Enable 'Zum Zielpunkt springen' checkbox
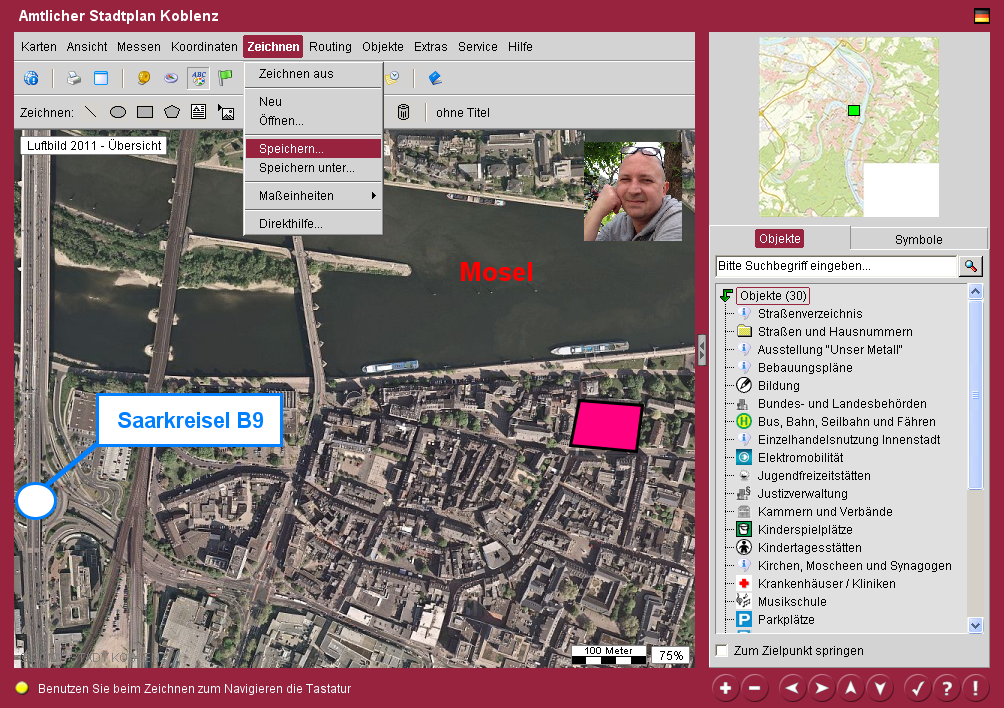 pos(722,651)
